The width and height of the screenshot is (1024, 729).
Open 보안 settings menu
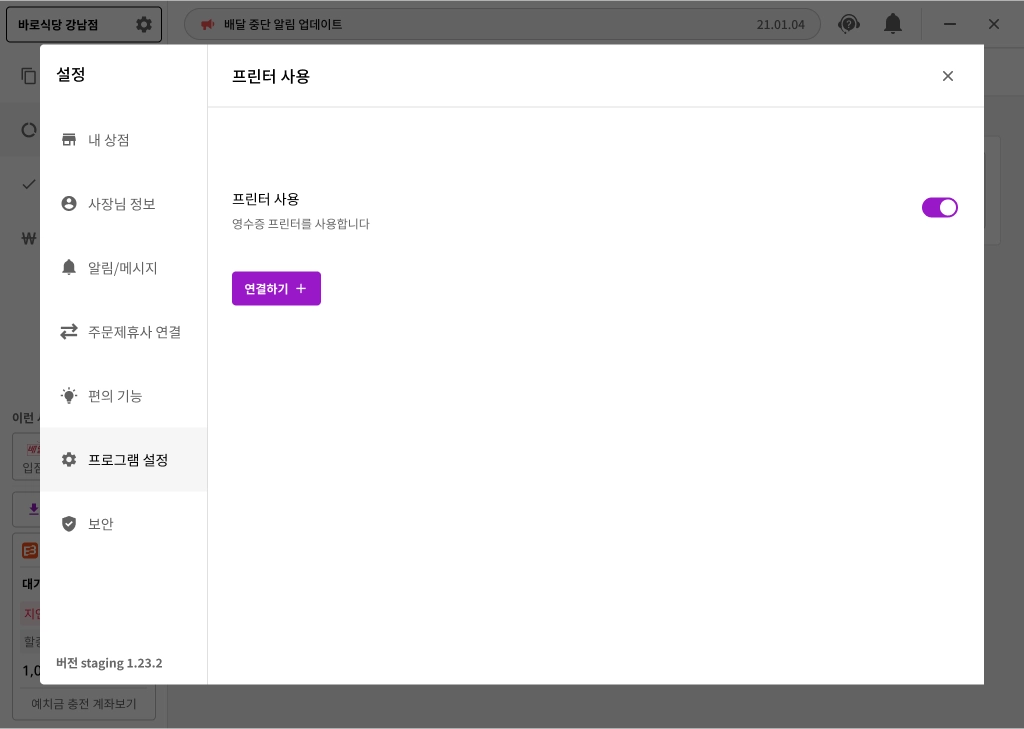[x=123, y=524]
